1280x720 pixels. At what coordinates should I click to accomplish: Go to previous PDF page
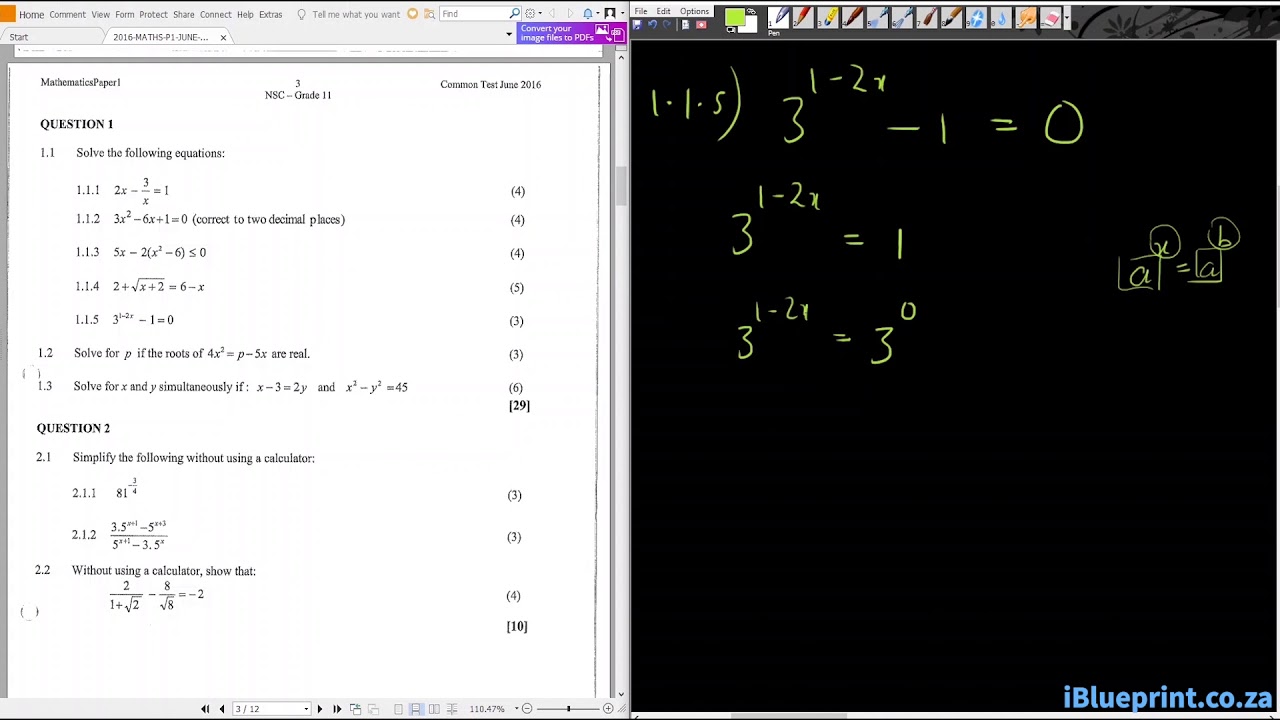tap(222, 709)
